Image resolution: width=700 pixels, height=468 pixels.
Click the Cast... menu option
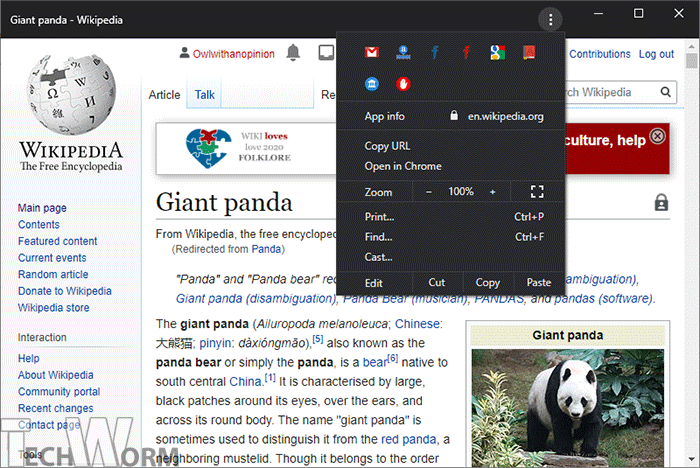pos(378,258)
